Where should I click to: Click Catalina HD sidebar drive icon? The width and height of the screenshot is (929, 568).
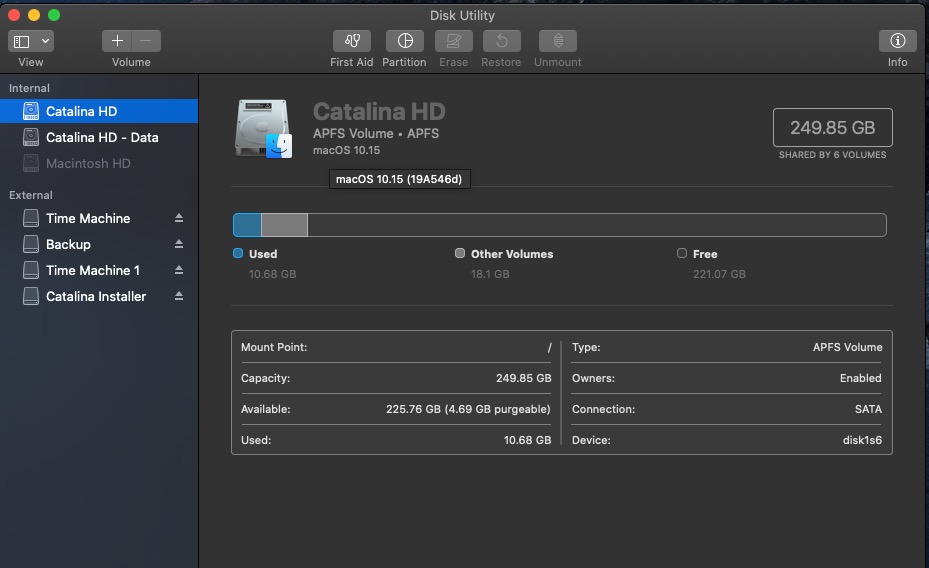[31, 111]
